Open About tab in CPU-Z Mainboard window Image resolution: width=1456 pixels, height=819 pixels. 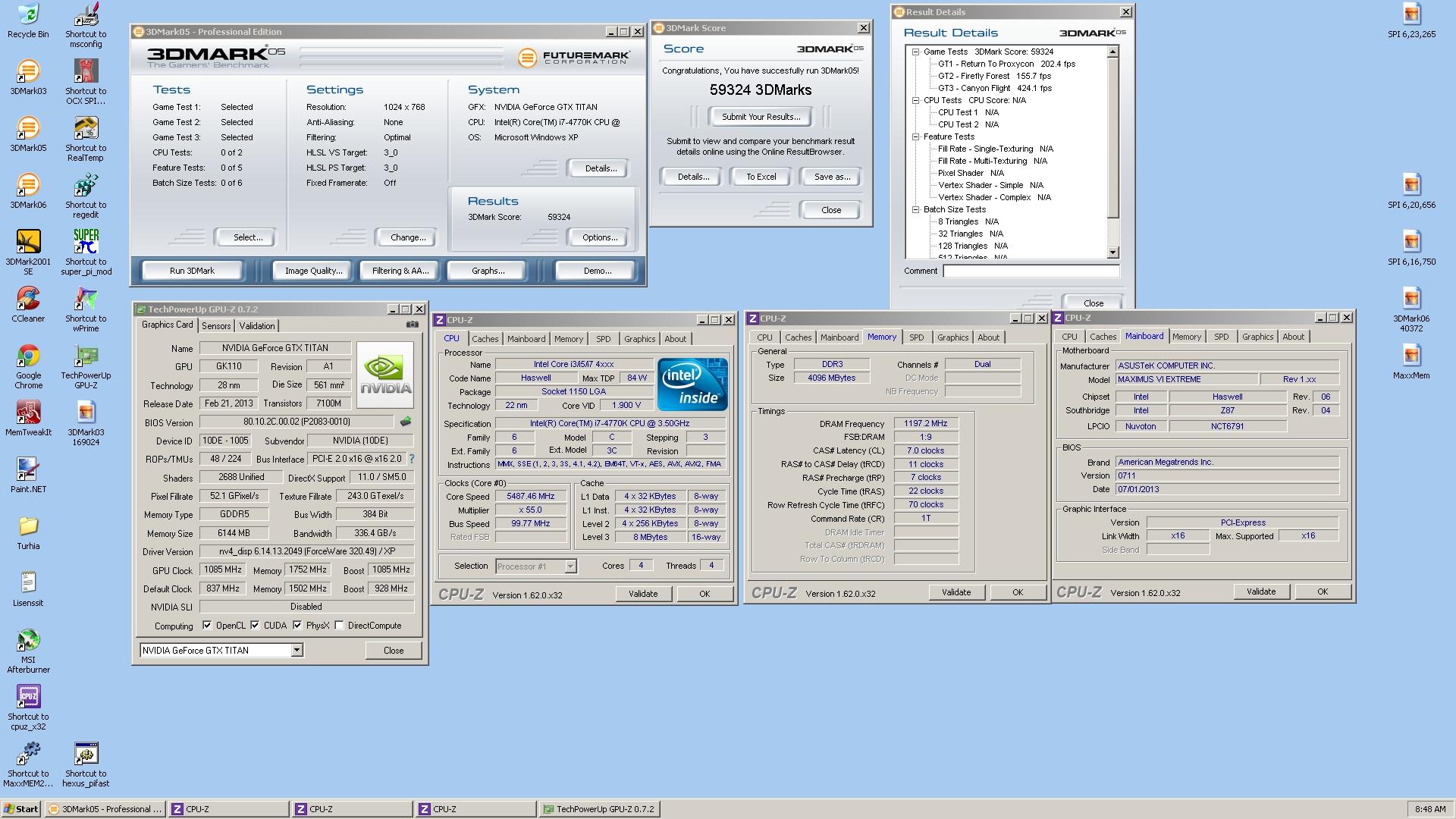tap(1293, 337)
